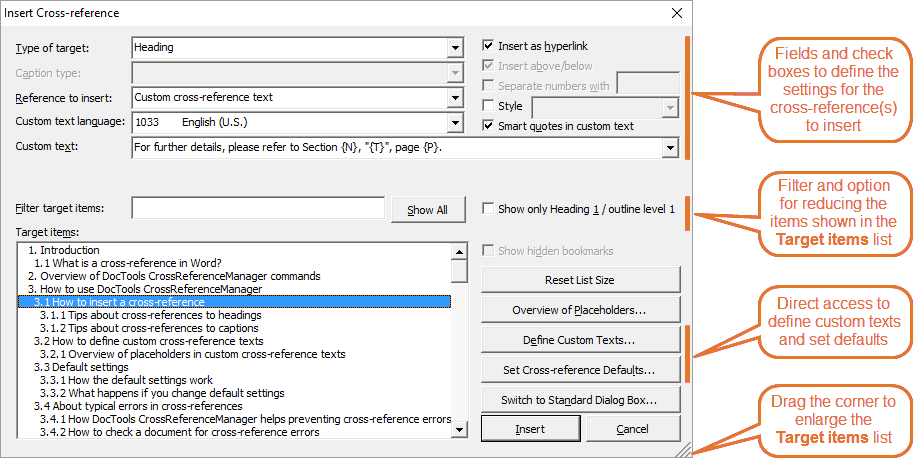Open Set Cross-reference Defaults
Screen dimensions: 913x458
click(x=581, y=370)
